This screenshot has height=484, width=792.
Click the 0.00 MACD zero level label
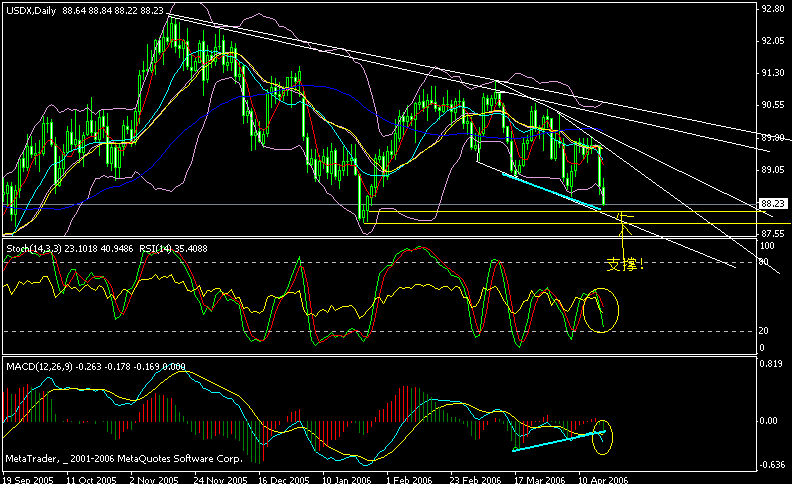(x=769, y=421)
